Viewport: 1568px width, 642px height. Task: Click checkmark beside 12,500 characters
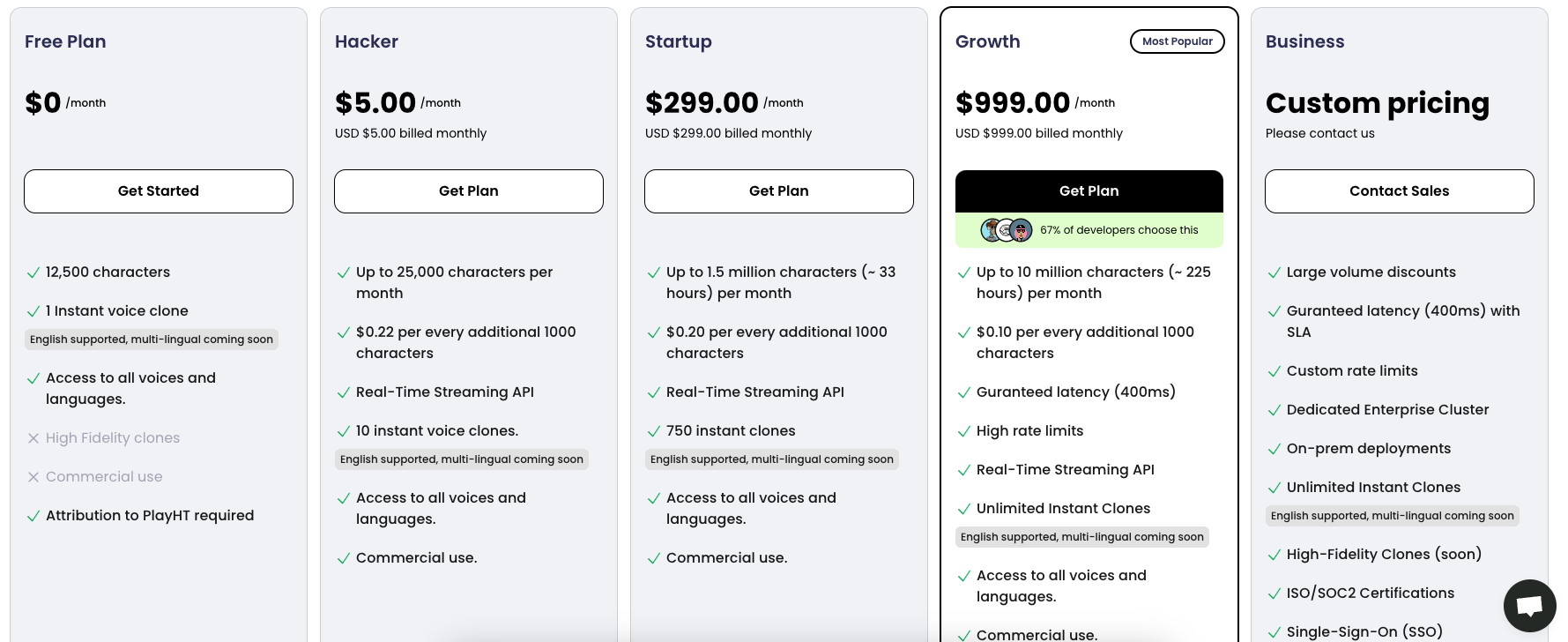(x=33, y=273)
